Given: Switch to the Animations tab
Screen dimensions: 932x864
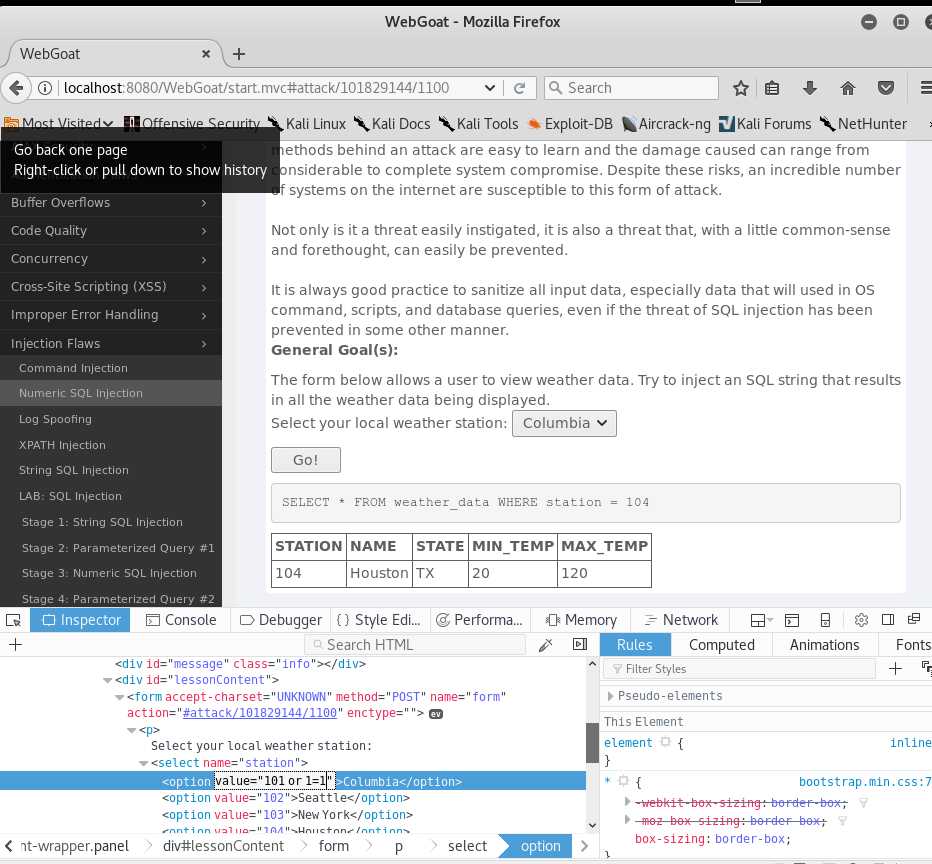Looking at the screenshot, I should pos(824,645).
